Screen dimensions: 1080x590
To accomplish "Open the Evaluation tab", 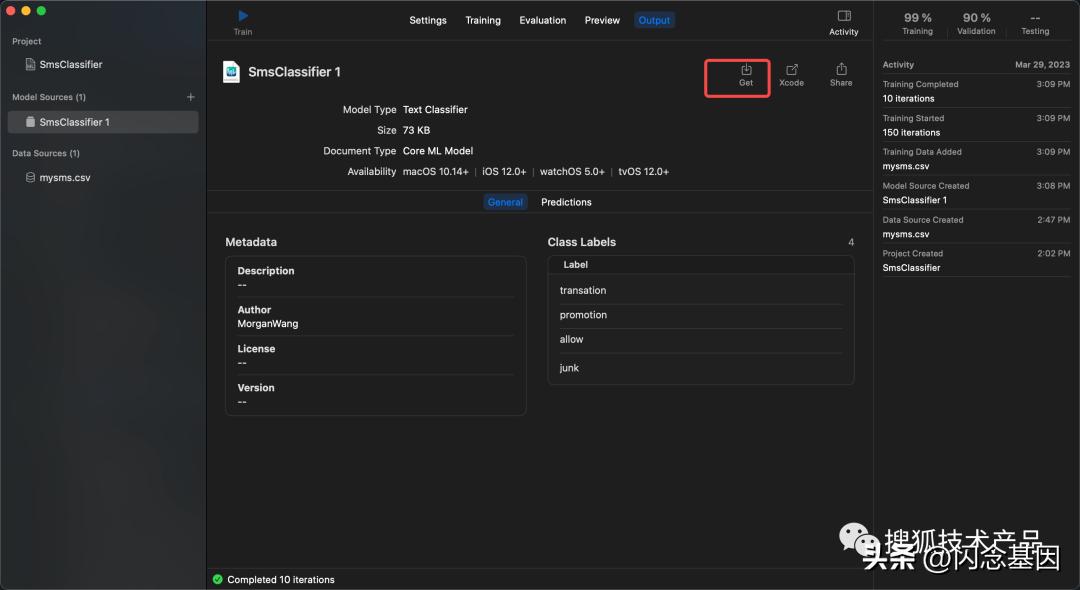I will coord(543,20).
